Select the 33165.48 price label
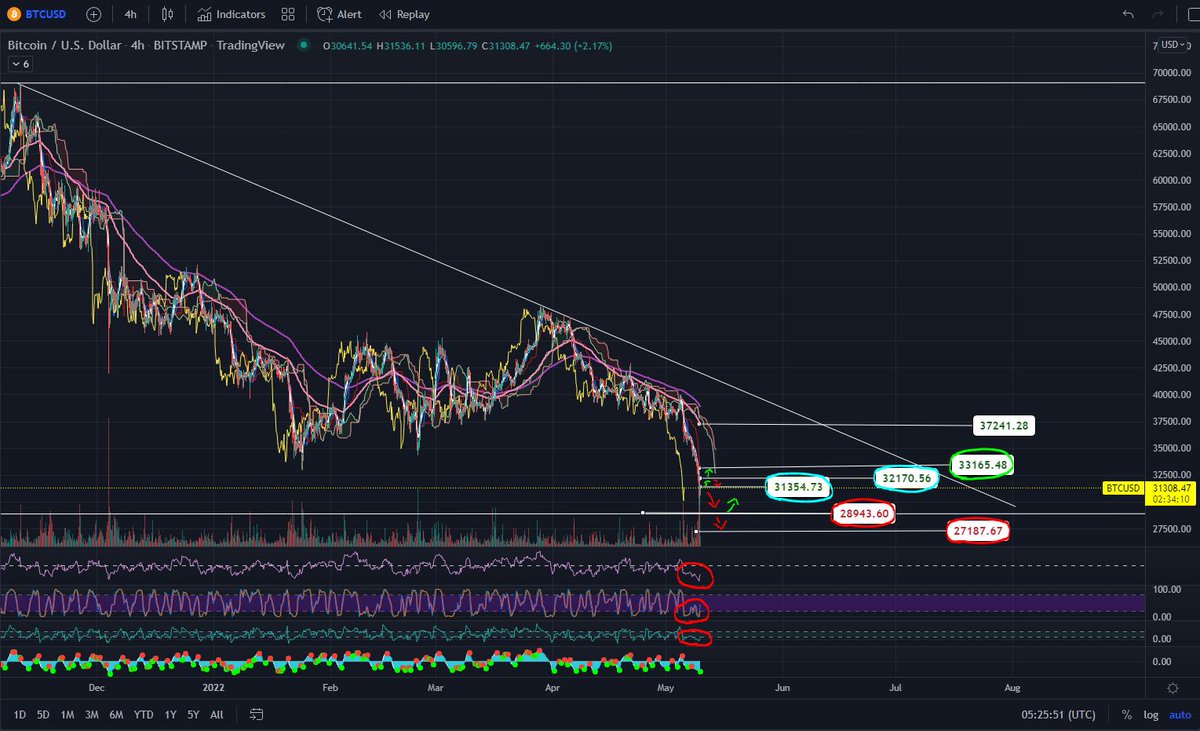 click(x=981, y=465)
